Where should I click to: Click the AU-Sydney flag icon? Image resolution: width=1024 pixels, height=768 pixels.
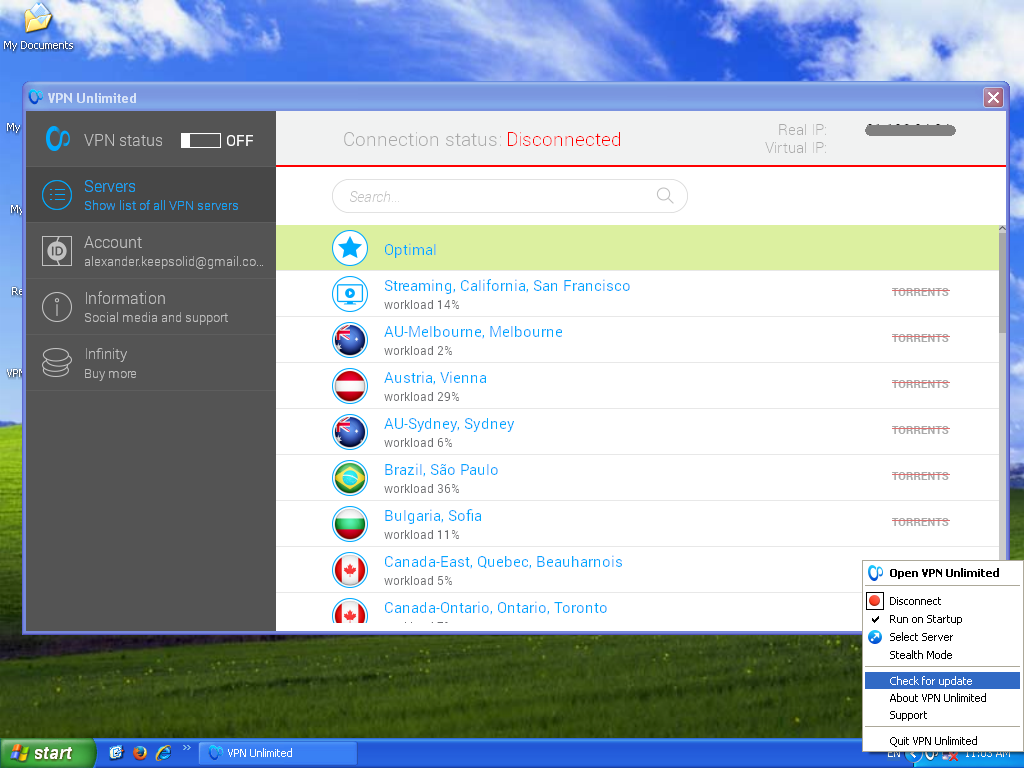(x=350, y=432)
